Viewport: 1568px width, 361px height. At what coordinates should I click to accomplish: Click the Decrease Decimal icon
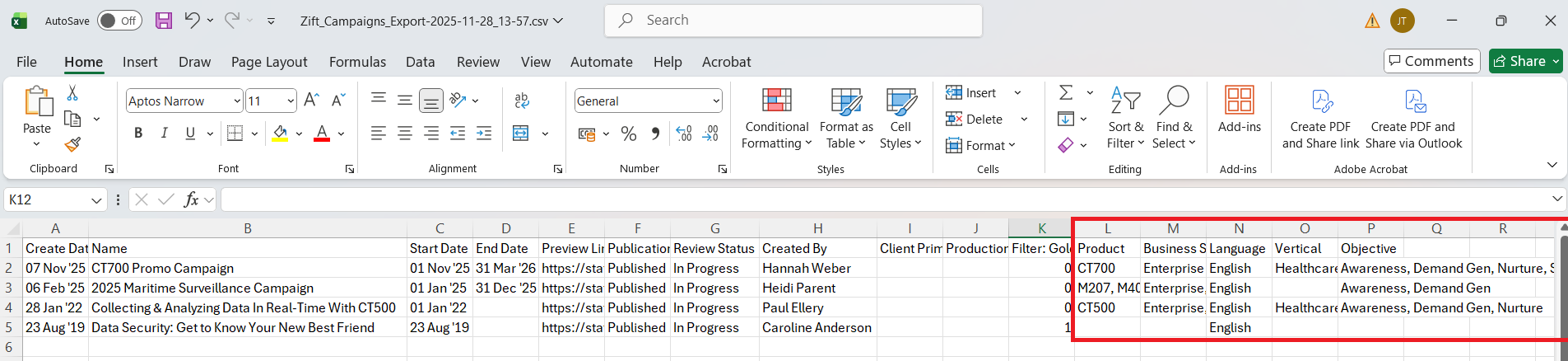710,134
